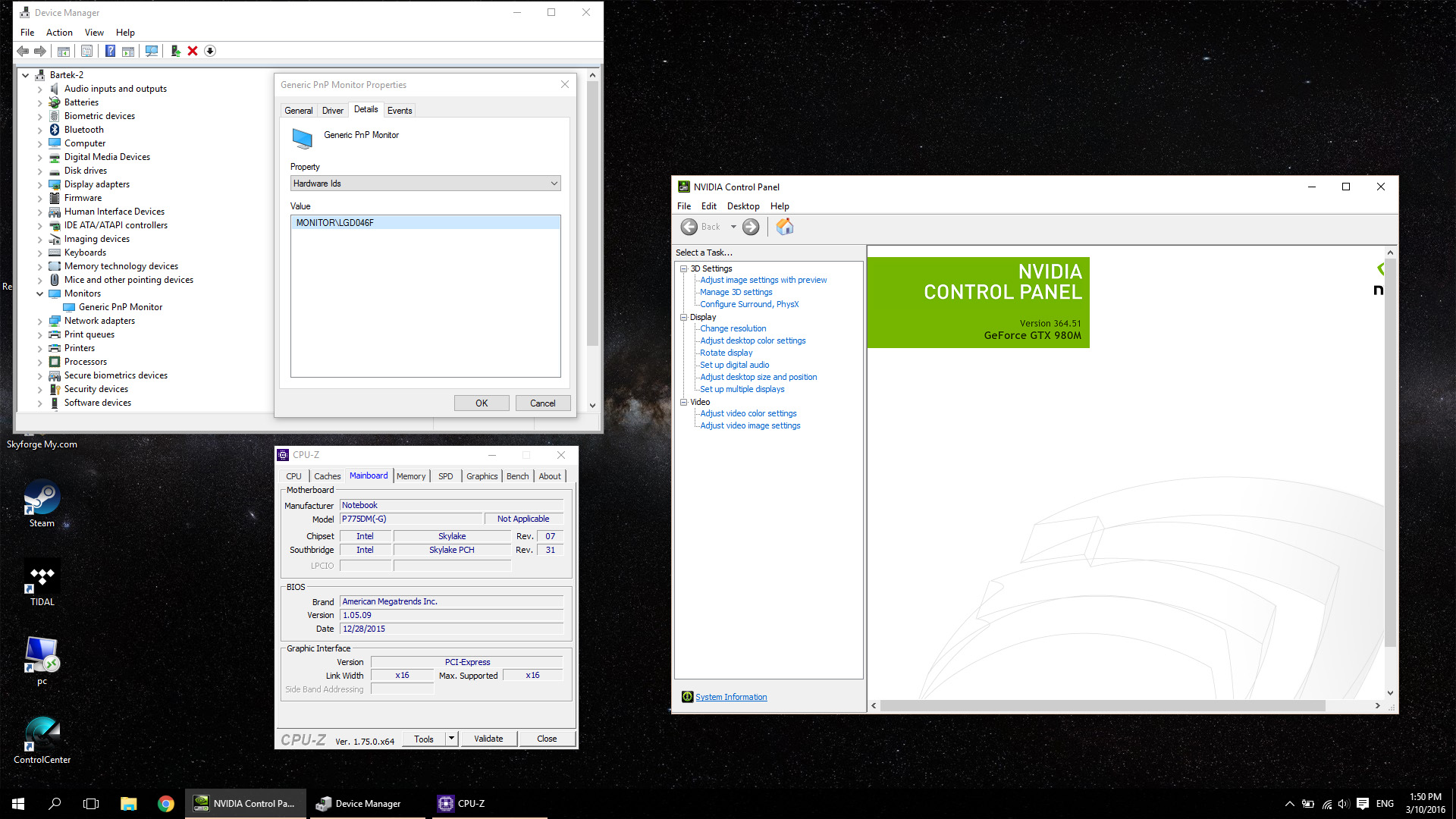Open the CPU-Z Tools dropdown arrow
This screenshot has width=1456, height=819.
[x=451, y=739]
